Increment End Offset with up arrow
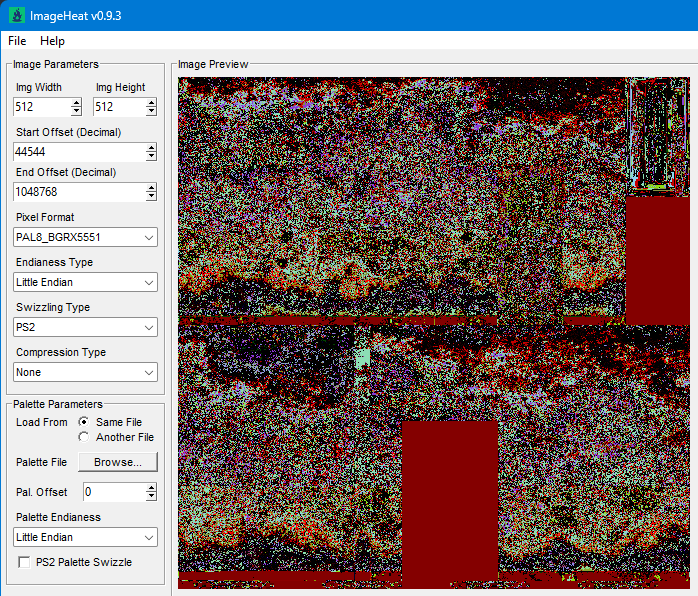This screenshot has height=596, width=698. (x=151, y=188)
